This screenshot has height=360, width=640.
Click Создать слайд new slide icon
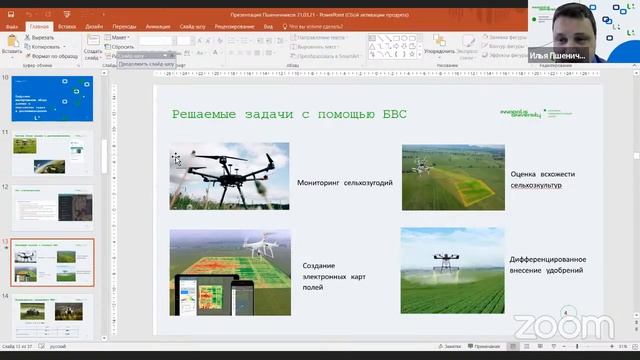(x=93, y=40)
